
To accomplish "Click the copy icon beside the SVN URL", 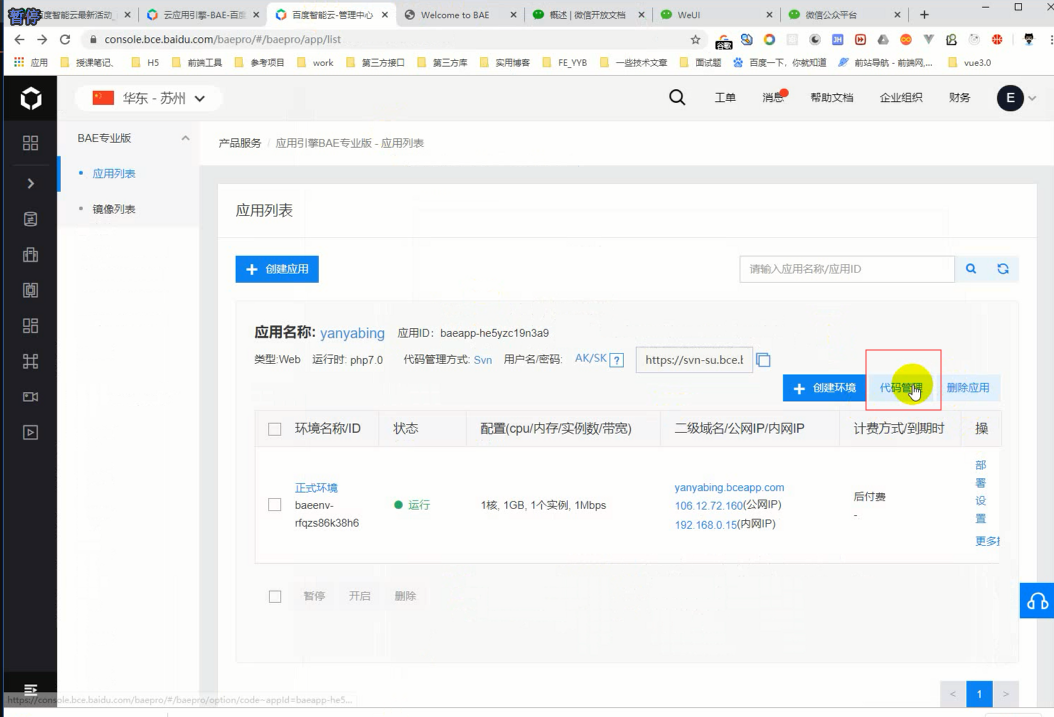I will pyautogui.click(x=761, y=359).
